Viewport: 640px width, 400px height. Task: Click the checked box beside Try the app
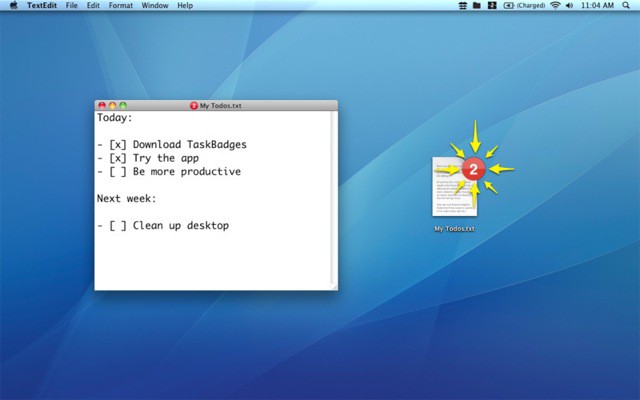coord(118,158)
